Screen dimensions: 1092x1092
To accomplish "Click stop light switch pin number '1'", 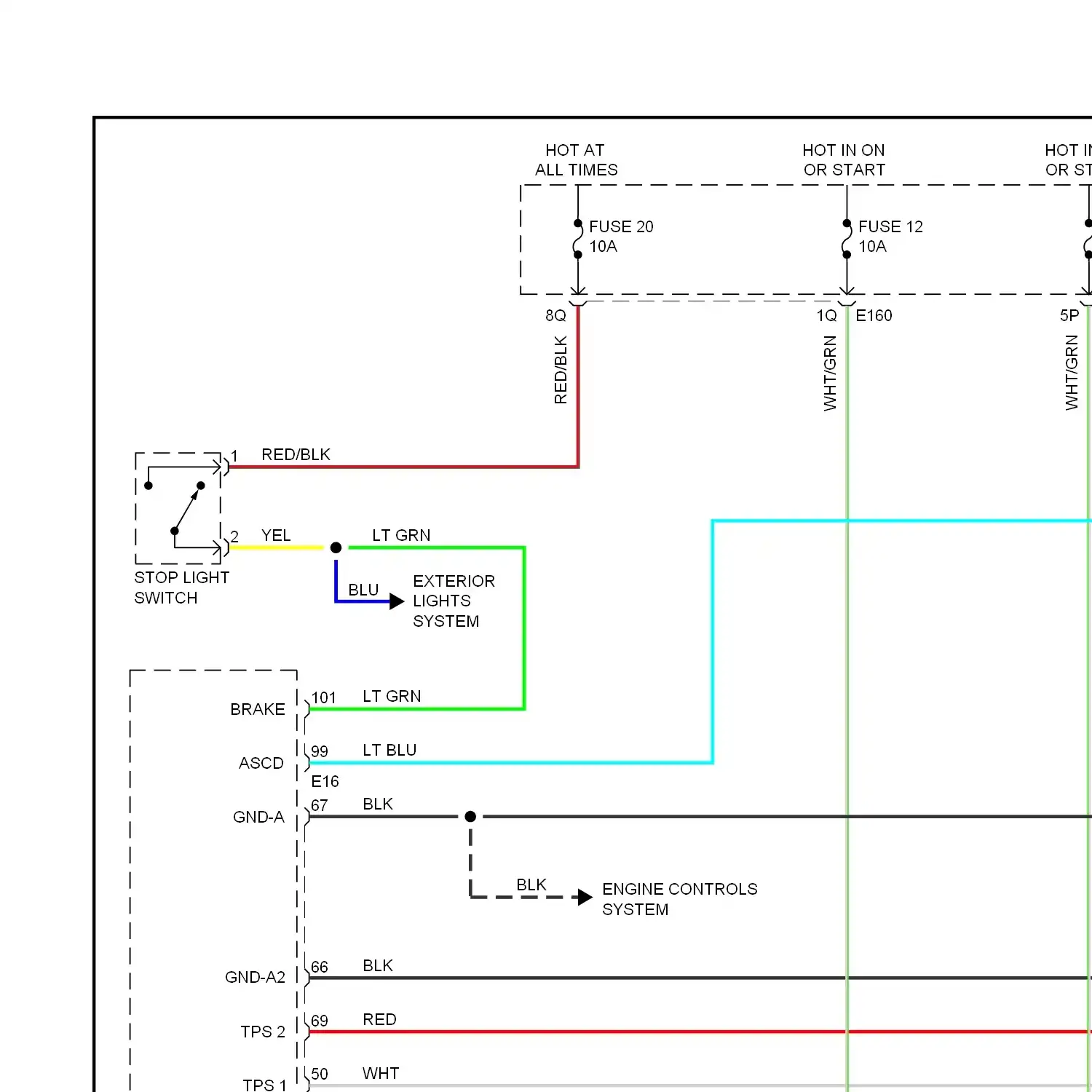I will tap(234, 456).
